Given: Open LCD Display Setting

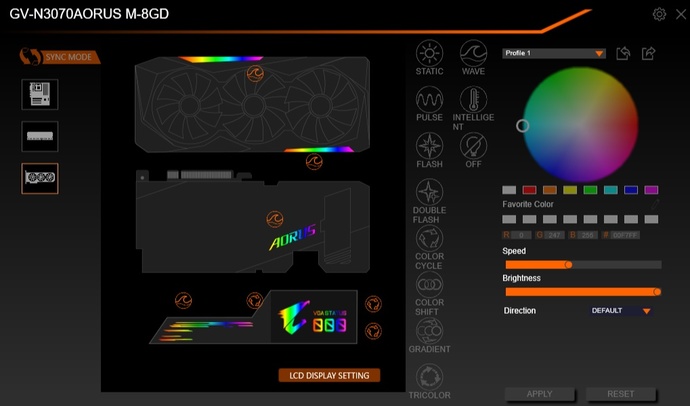Looking at the screenshot, I should 329,375.
